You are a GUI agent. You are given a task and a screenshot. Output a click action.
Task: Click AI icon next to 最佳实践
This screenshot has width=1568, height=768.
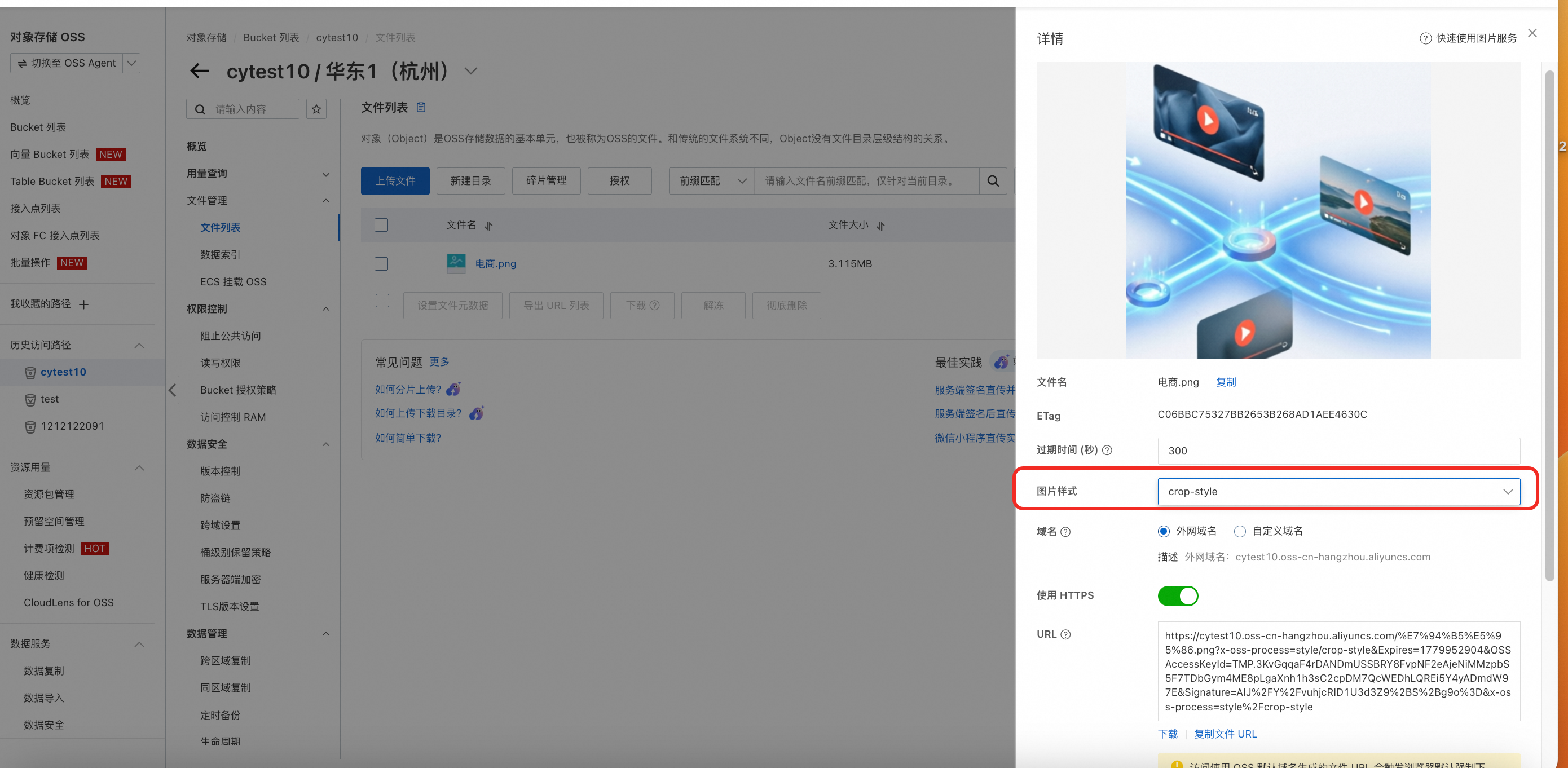click(x=1001, y=362)
